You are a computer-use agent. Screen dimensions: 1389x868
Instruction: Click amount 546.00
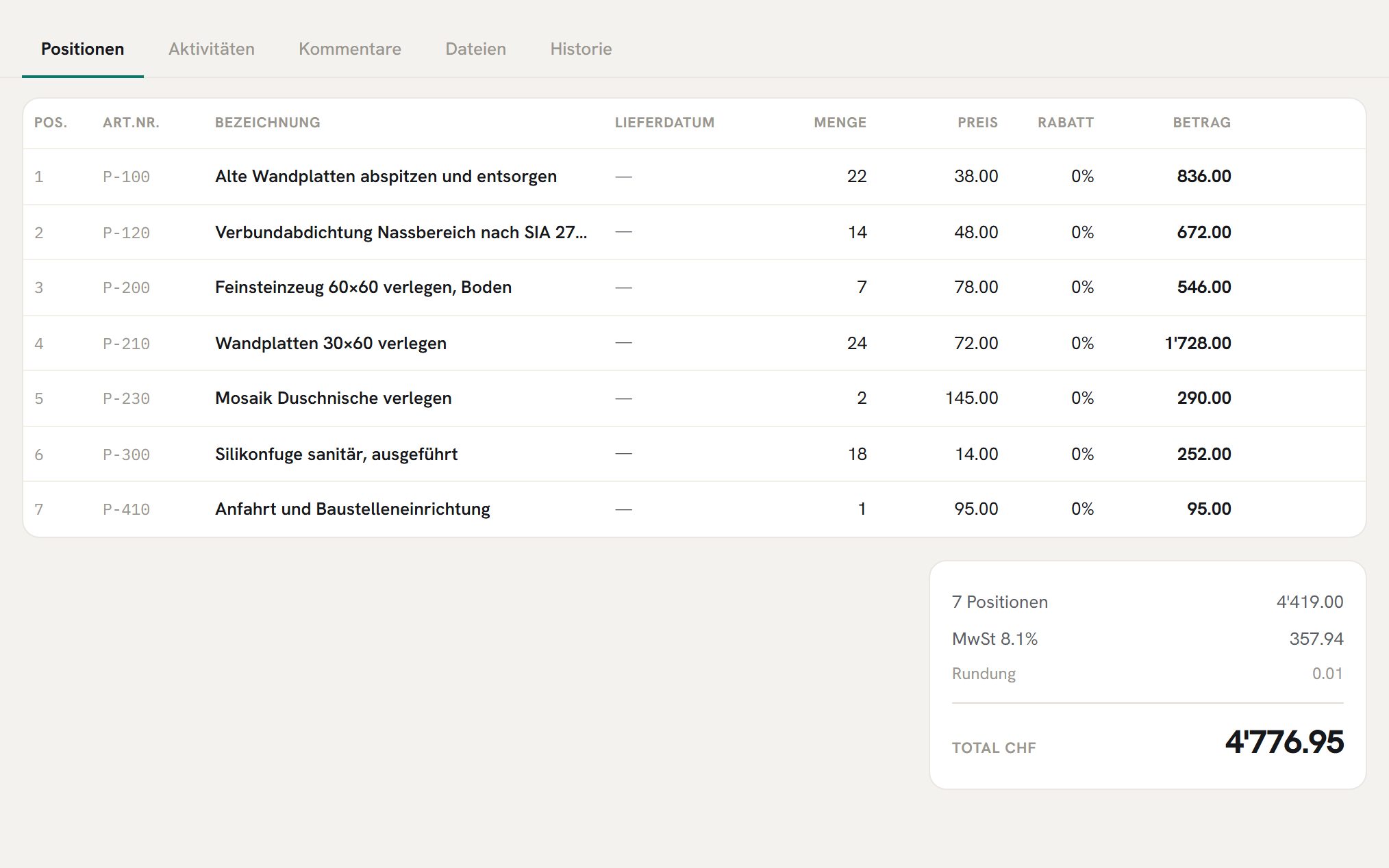coord(1204,288)
